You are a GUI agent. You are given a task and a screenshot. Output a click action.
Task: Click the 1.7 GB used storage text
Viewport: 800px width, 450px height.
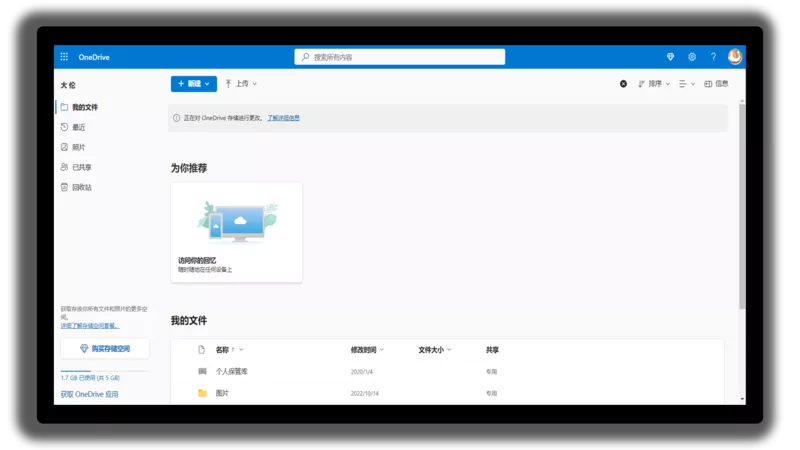(x=90, y=378)
